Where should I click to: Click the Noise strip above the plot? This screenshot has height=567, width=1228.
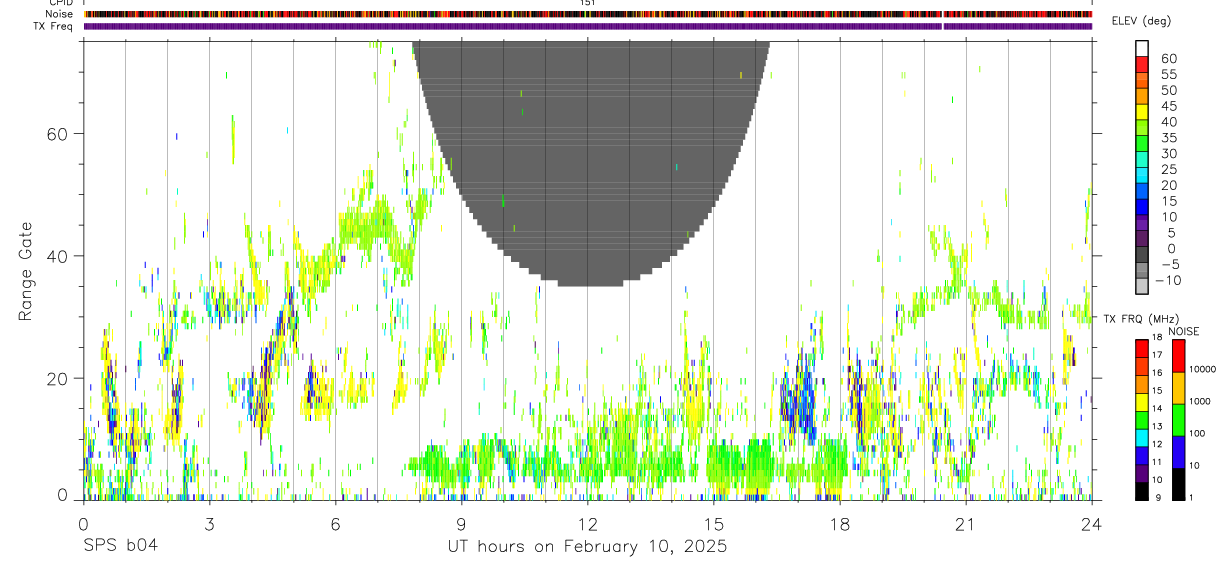coord(588,15)
